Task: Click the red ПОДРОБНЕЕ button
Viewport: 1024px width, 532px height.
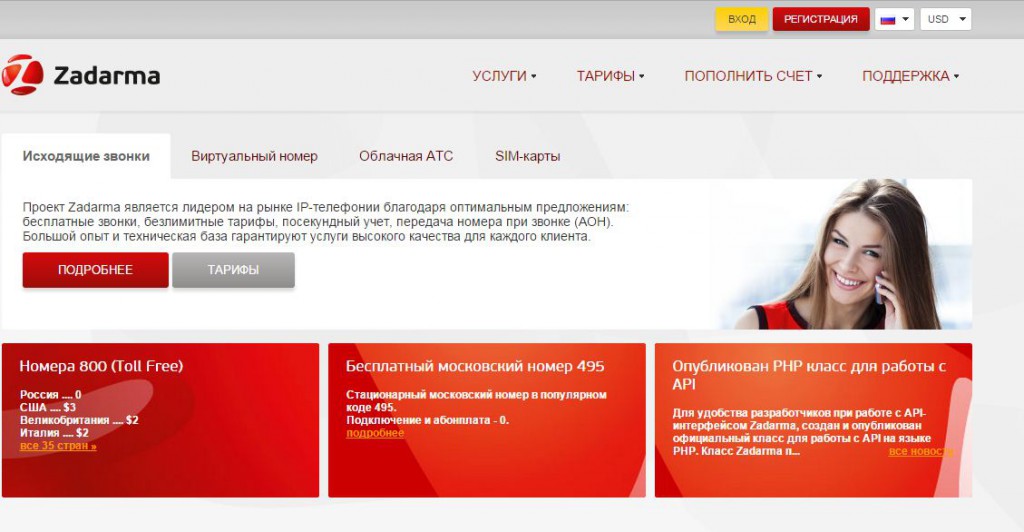Action: click(x=95, y=270)
